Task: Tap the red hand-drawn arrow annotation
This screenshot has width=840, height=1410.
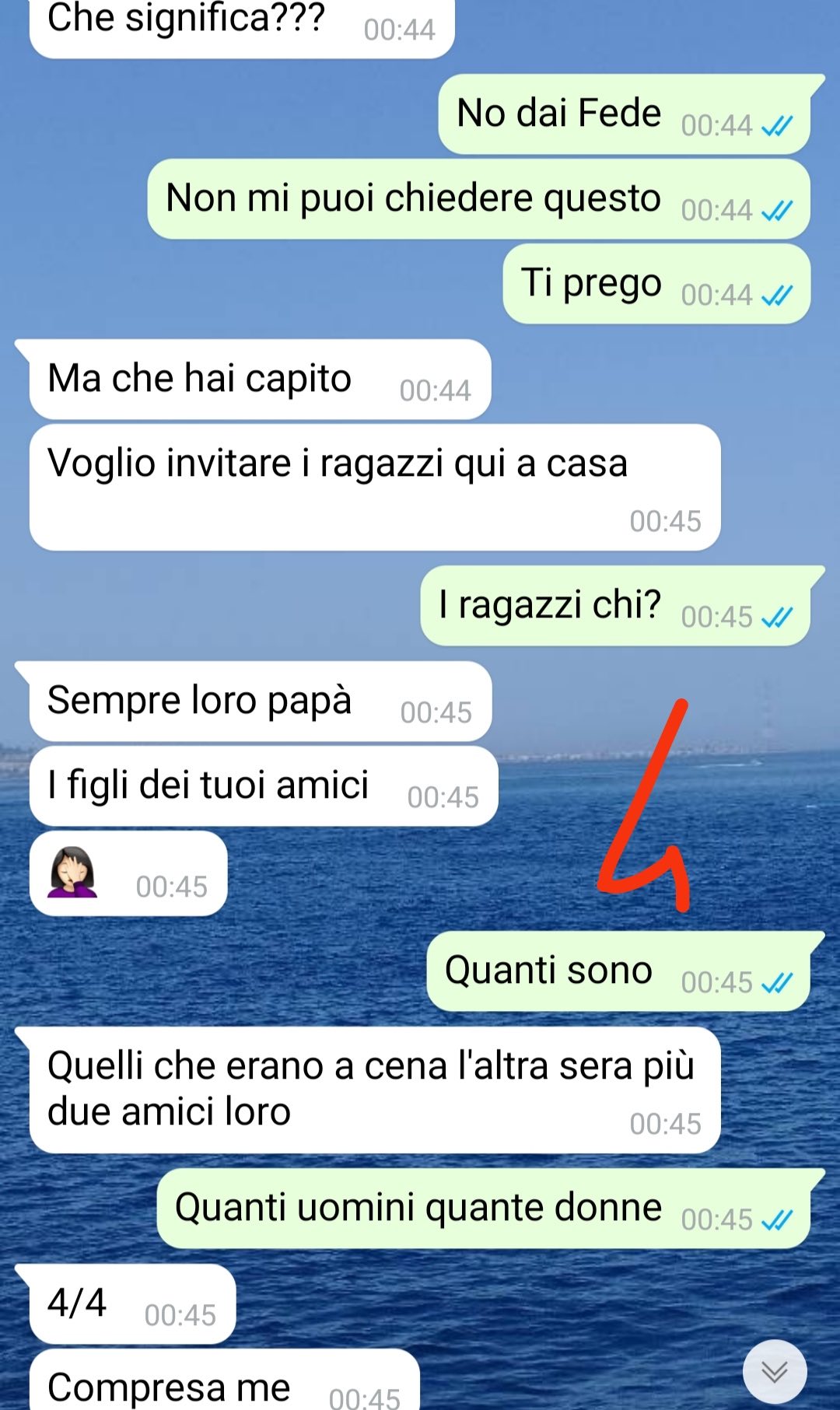Action: coord(646,805)
